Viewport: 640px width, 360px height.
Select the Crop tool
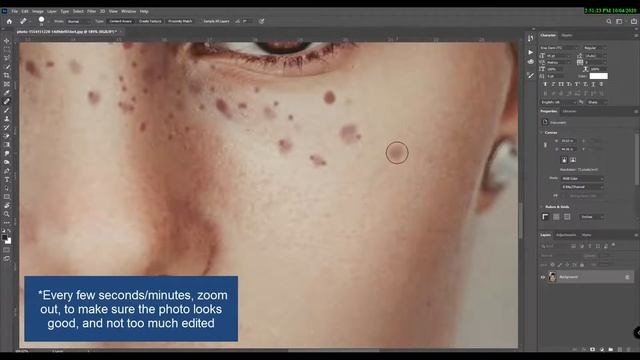point(7,76)
